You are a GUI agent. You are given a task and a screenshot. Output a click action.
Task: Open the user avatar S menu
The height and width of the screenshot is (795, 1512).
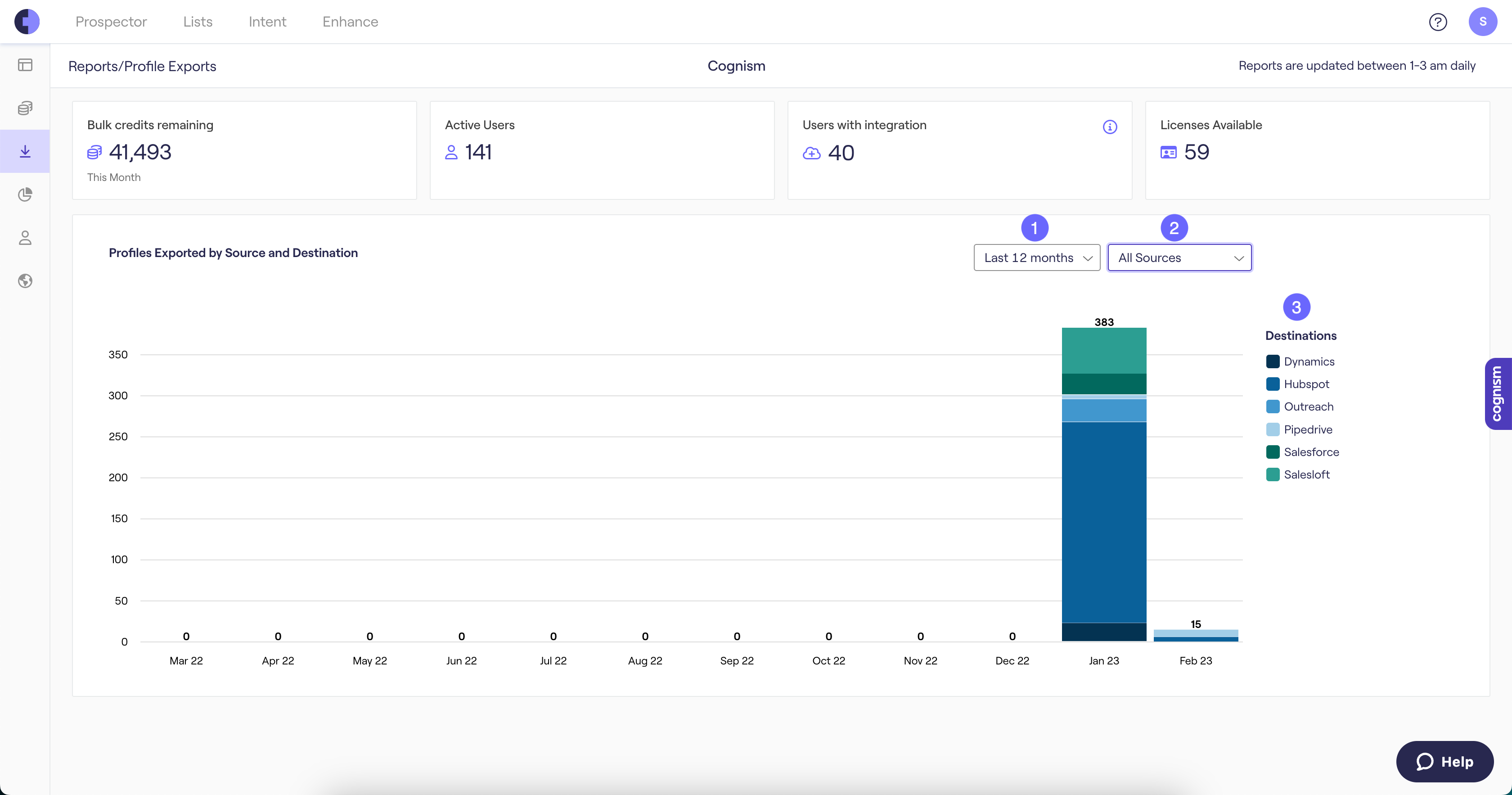tap(1483, 22)
